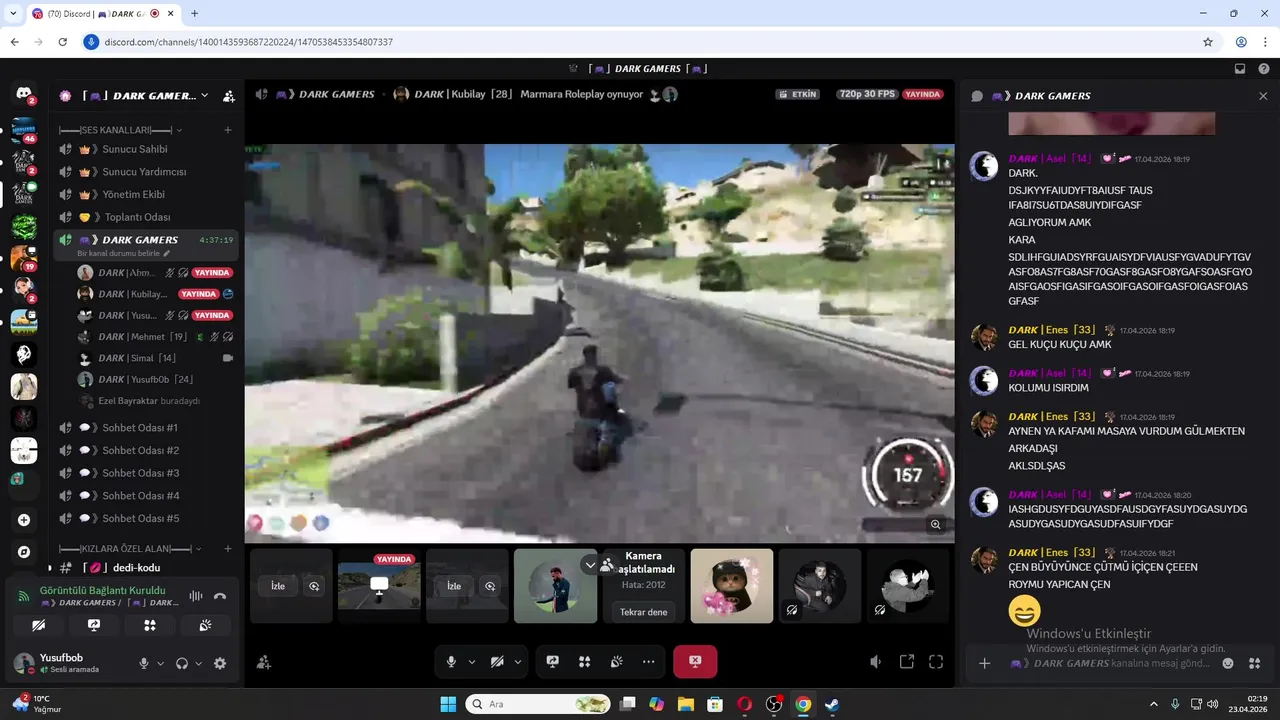The height and width of the screenshot is (720, 1280).
Task: Mute microphone in call control bar
Action: point(451,662)
